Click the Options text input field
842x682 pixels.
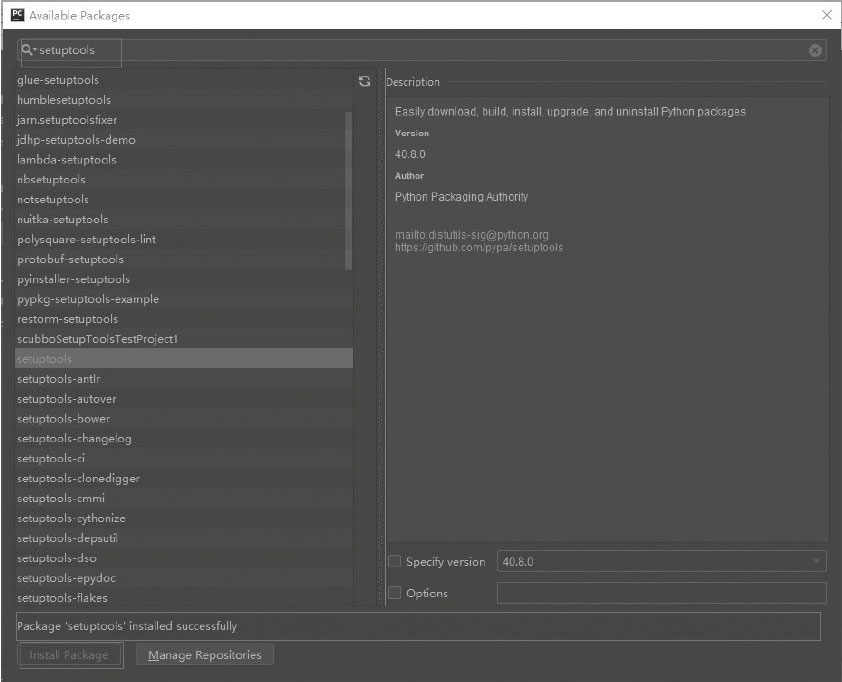pyautogui.click(x=661, y=593)
